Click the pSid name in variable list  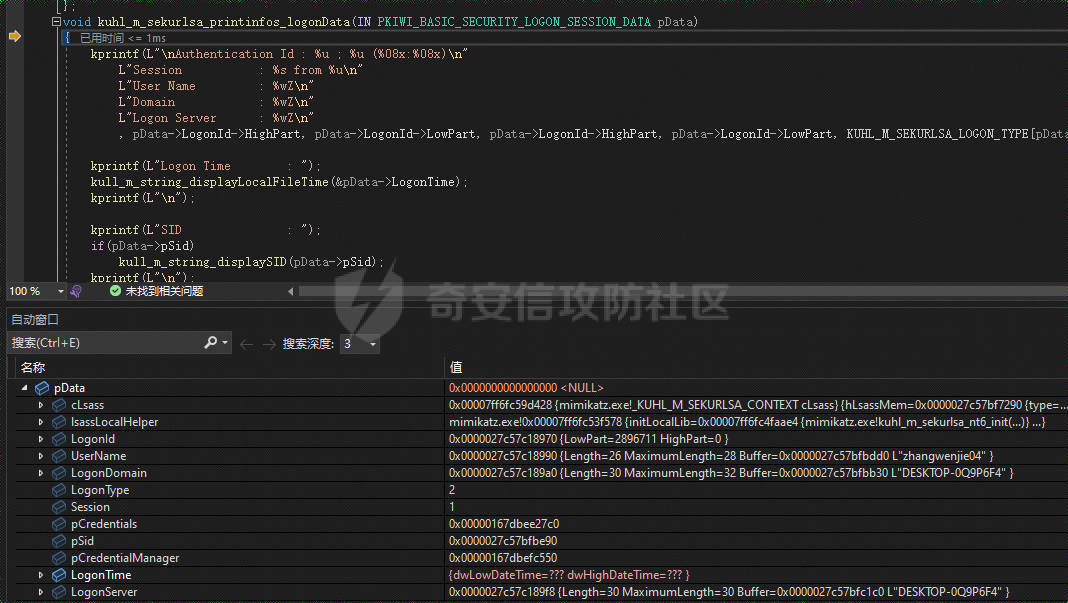[x=82, y=541]
